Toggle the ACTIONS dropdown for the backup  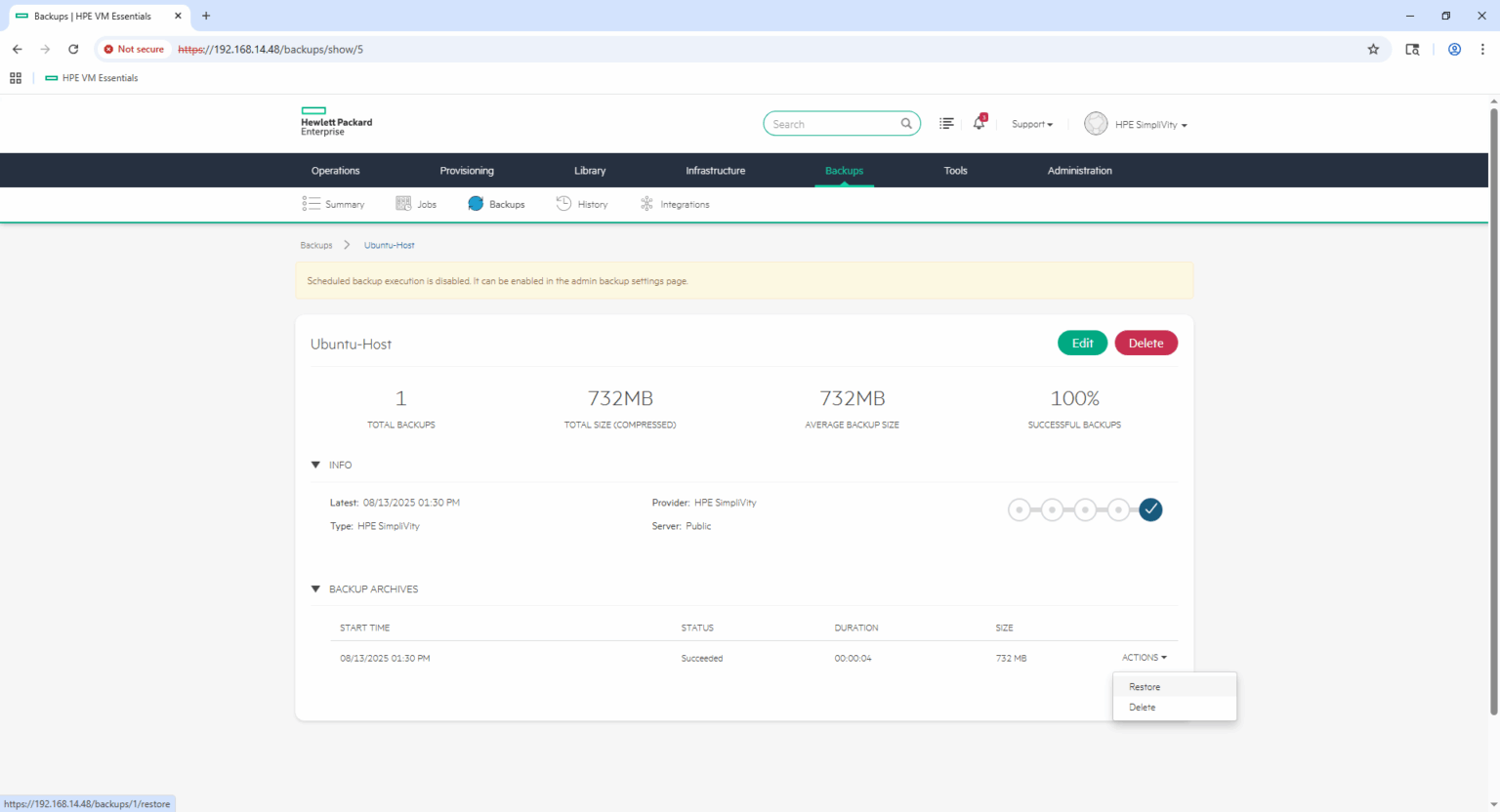(1144, 658)
